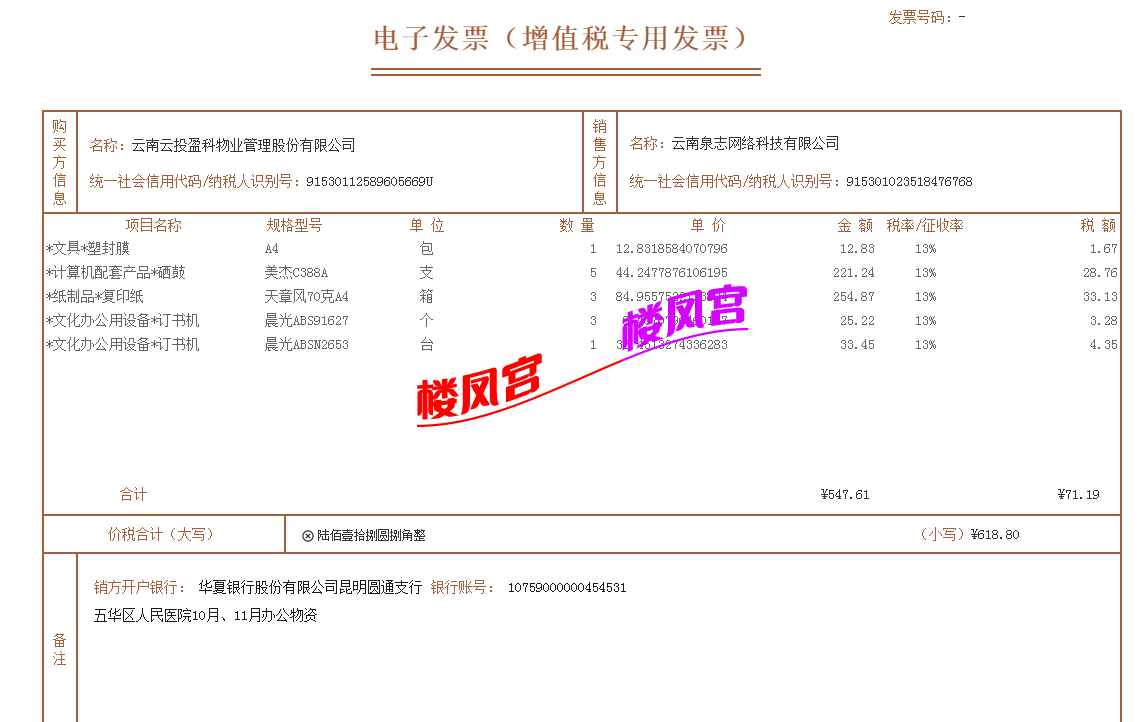The image size is (1144, 722).
Task: Select the *计算机配套产品*硒鼓 item row
Action: tap(116, 273)
